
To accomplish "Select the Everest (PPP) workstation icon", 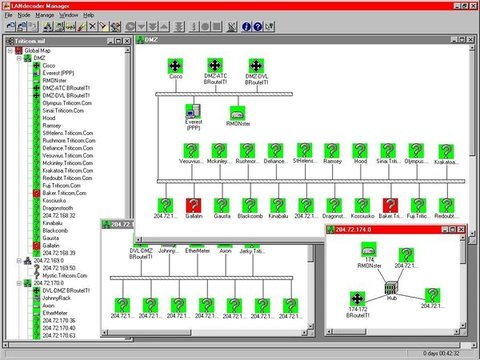I will 193,112.
